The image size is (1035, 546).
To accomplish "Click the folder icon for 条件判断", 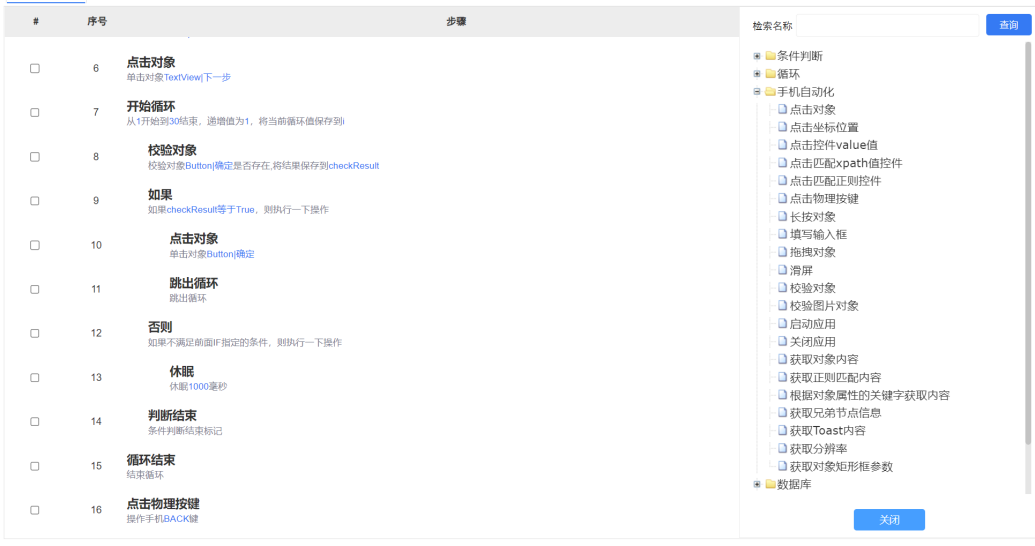I will click(x=770, y=56).
